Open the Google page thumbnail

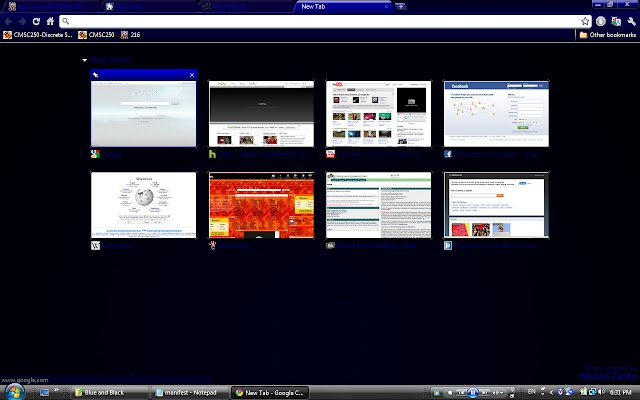point(144,113)
